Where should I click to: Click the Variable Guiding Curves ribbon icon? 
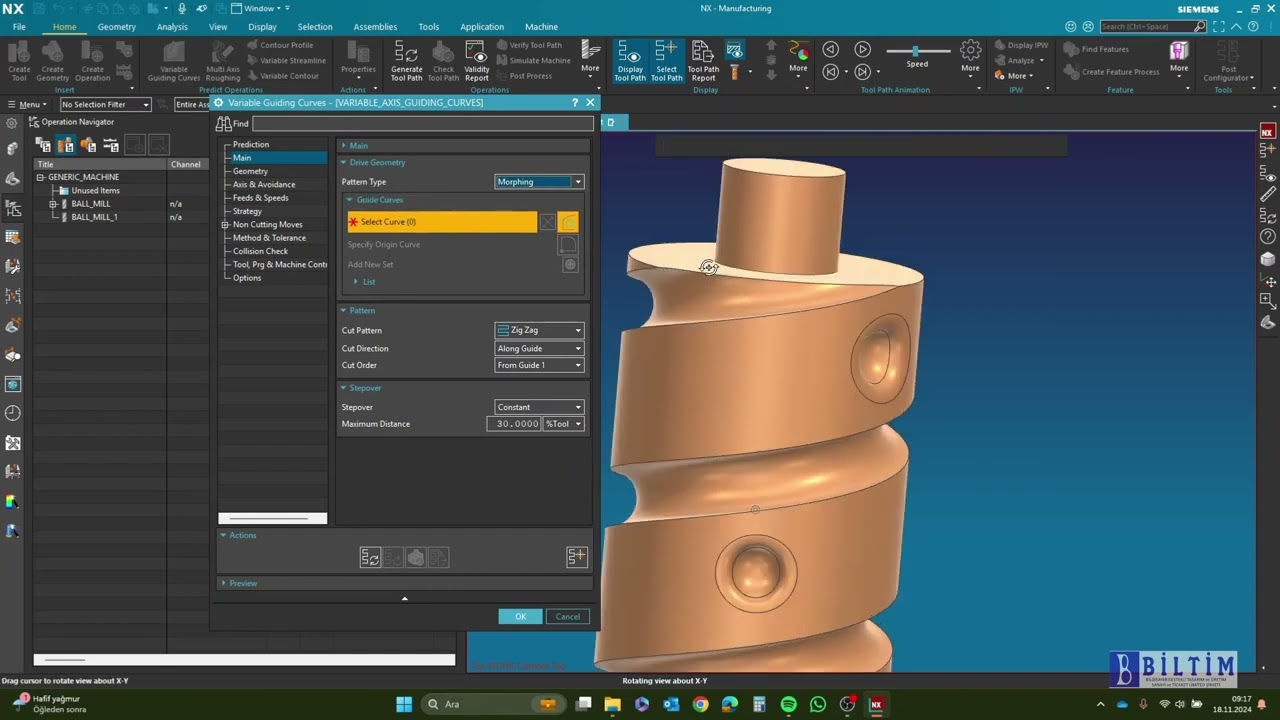174,60
